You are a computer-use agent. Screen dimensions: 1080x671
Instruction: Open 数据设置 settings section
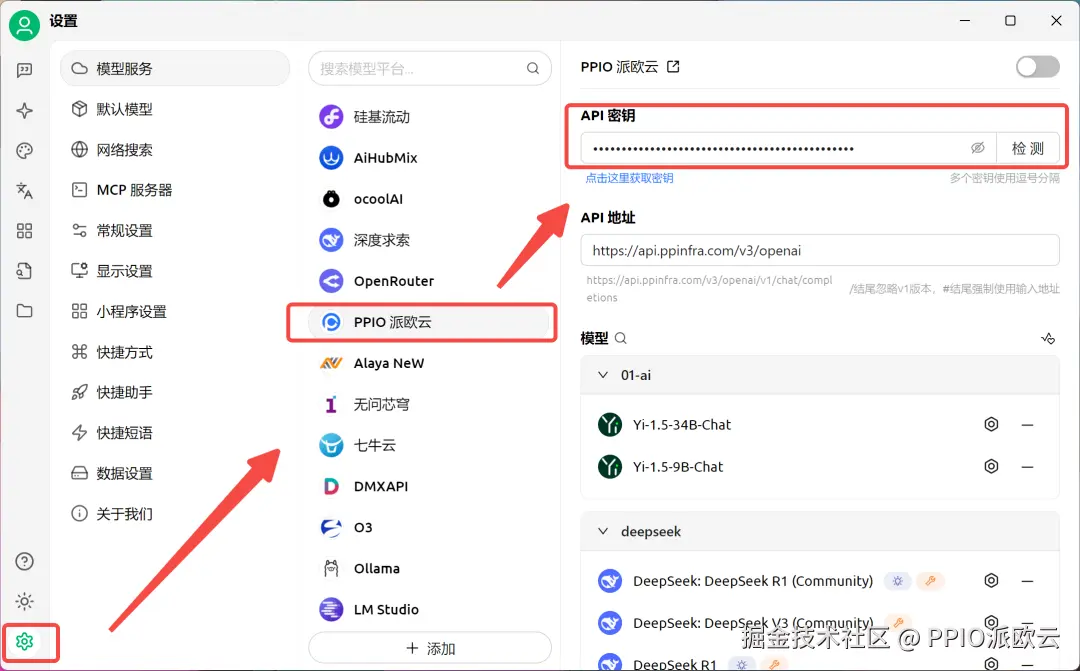coord(175,473)
